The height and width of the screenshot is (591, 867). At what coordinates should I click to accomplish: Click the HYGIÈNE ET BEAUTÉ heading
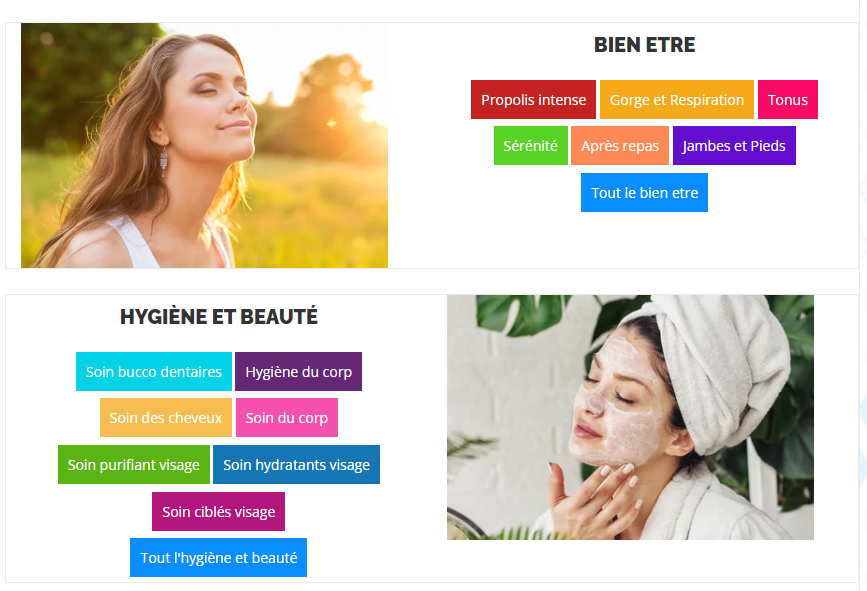(x=219, y=317)
